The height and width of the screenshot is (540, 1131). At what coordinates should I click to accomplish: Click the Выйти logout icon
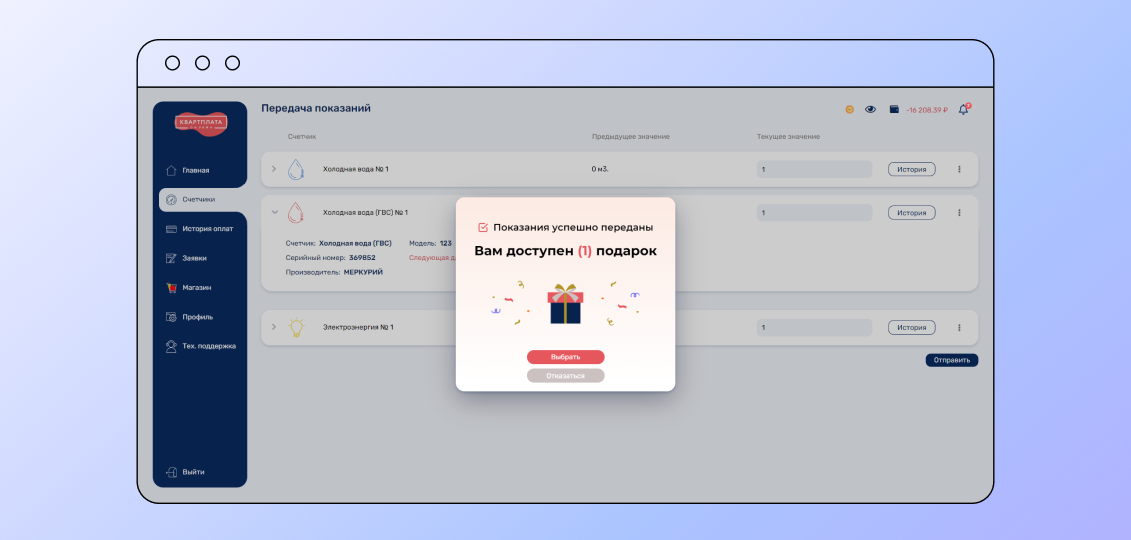pos(171,472)
